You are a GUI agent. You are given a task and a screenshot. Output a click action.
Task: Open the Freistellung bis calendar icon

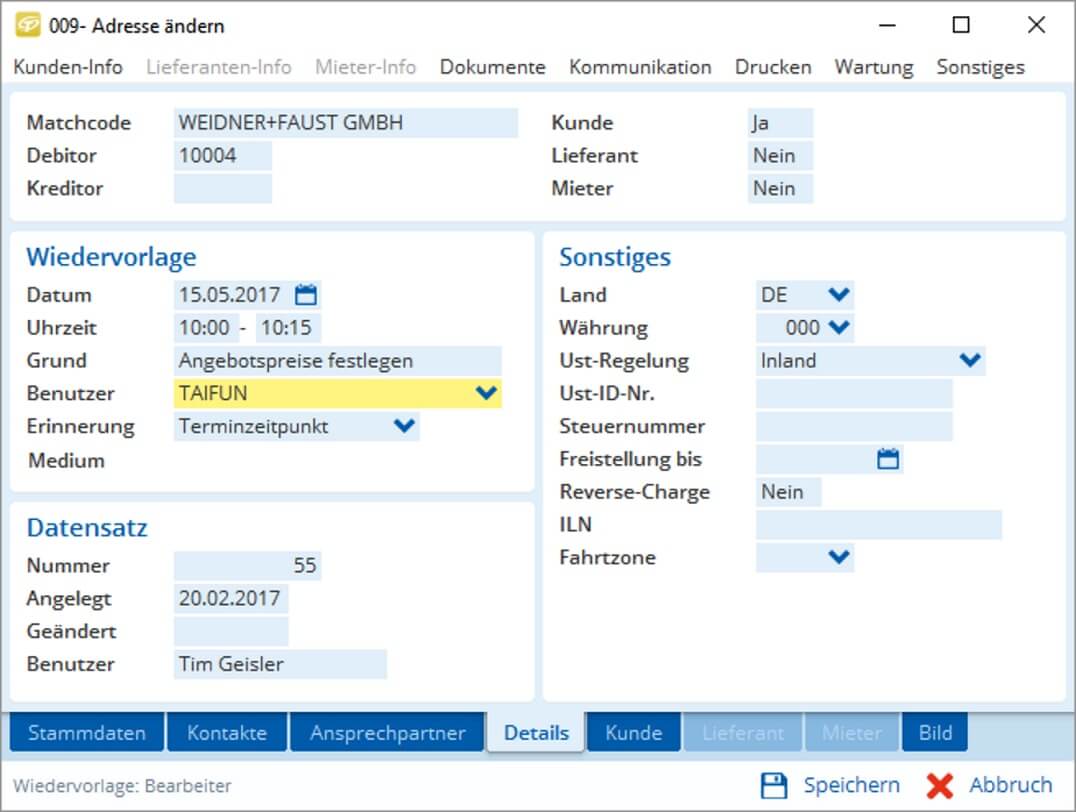(889, 459)
